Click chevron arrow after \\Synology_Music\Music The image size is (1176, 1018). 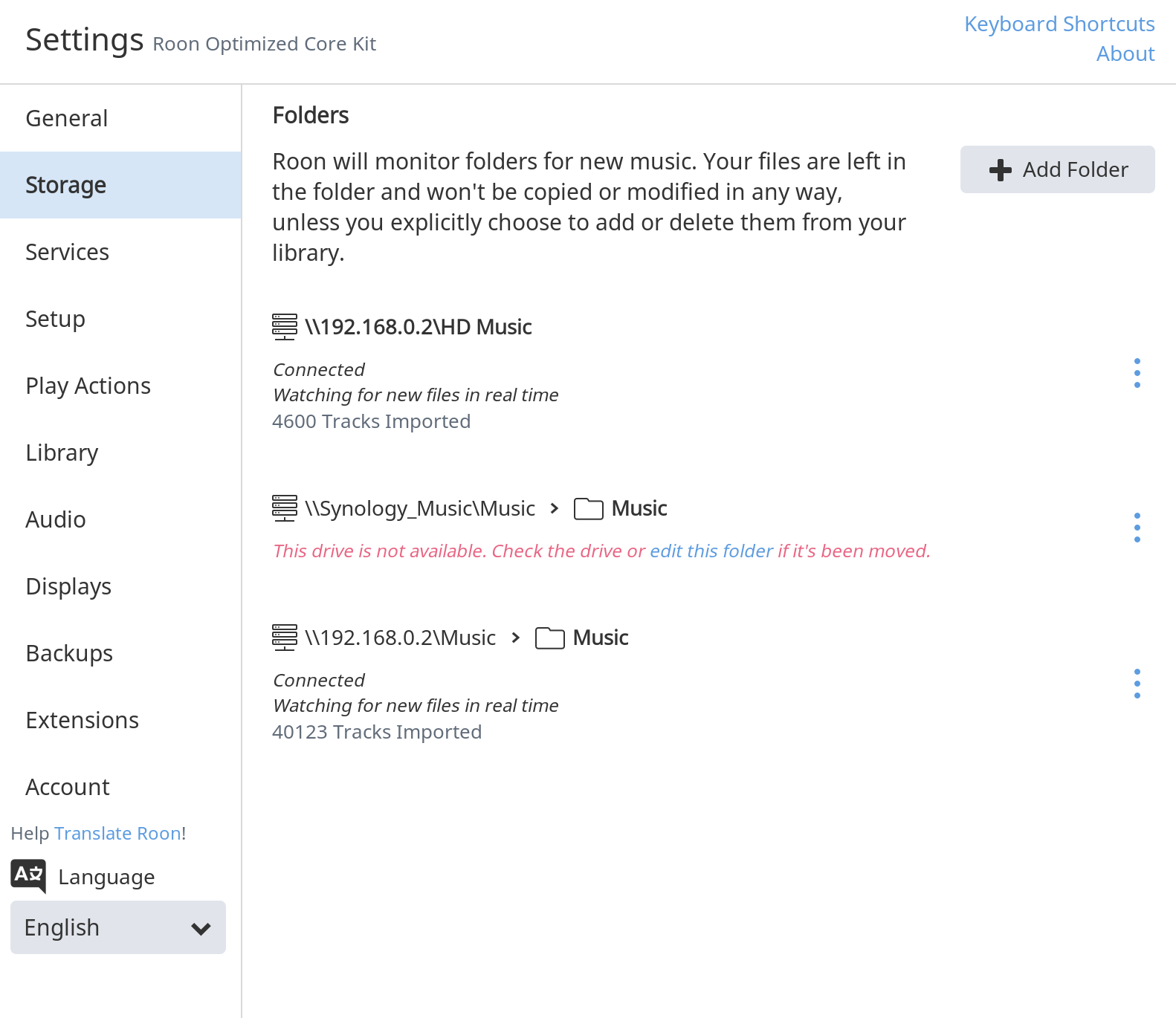coord(554,508)
